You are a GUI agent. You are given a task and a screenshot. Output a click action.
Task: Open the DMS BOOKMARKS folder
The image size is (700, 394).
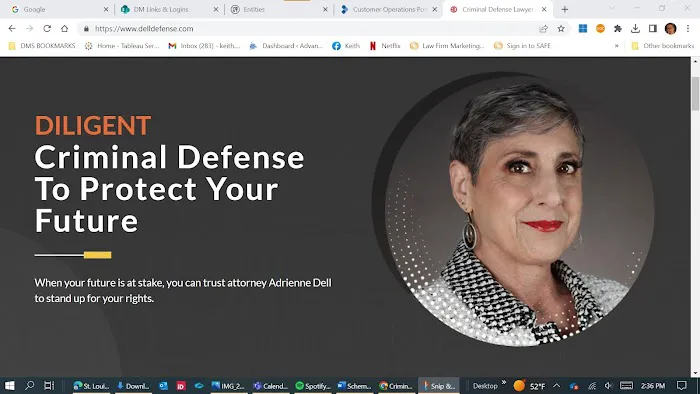[x=42, y=46]
